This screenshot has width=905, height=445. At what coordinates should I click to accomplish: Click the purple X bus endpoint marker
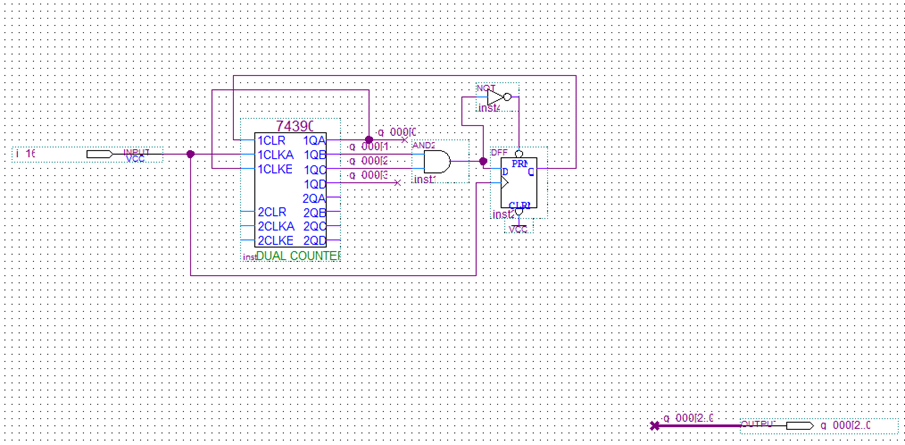point(654,426)
